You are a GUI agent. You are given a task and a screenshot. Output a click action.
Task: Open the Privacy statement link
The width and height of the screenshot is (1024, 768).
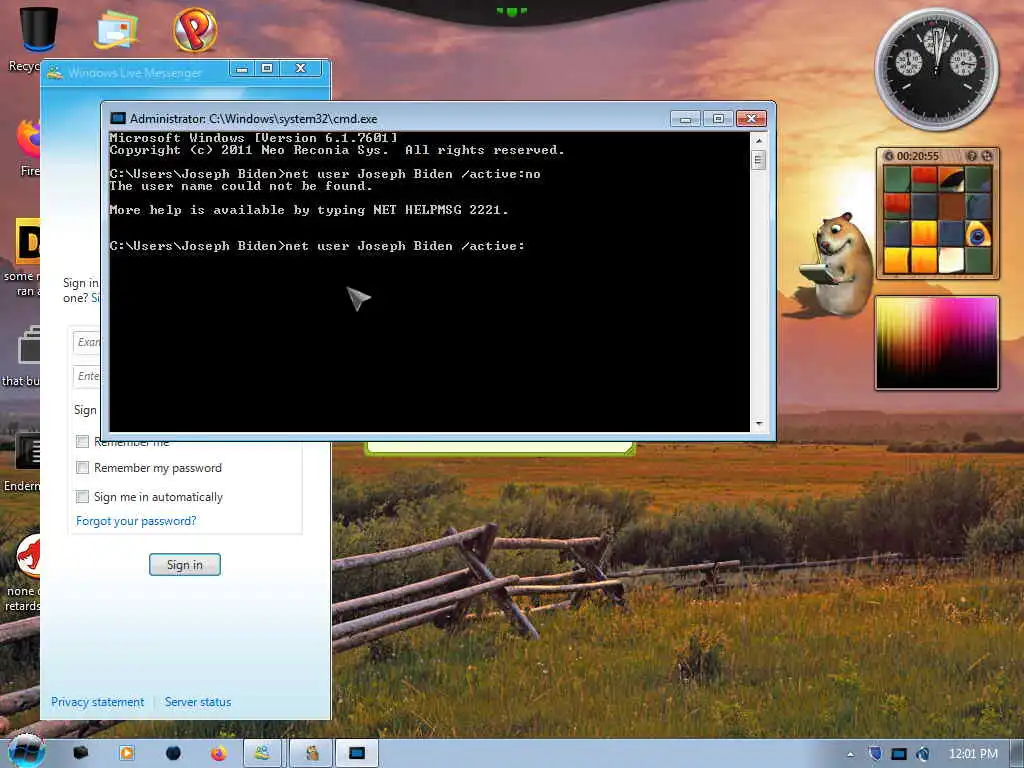point(97,702)
